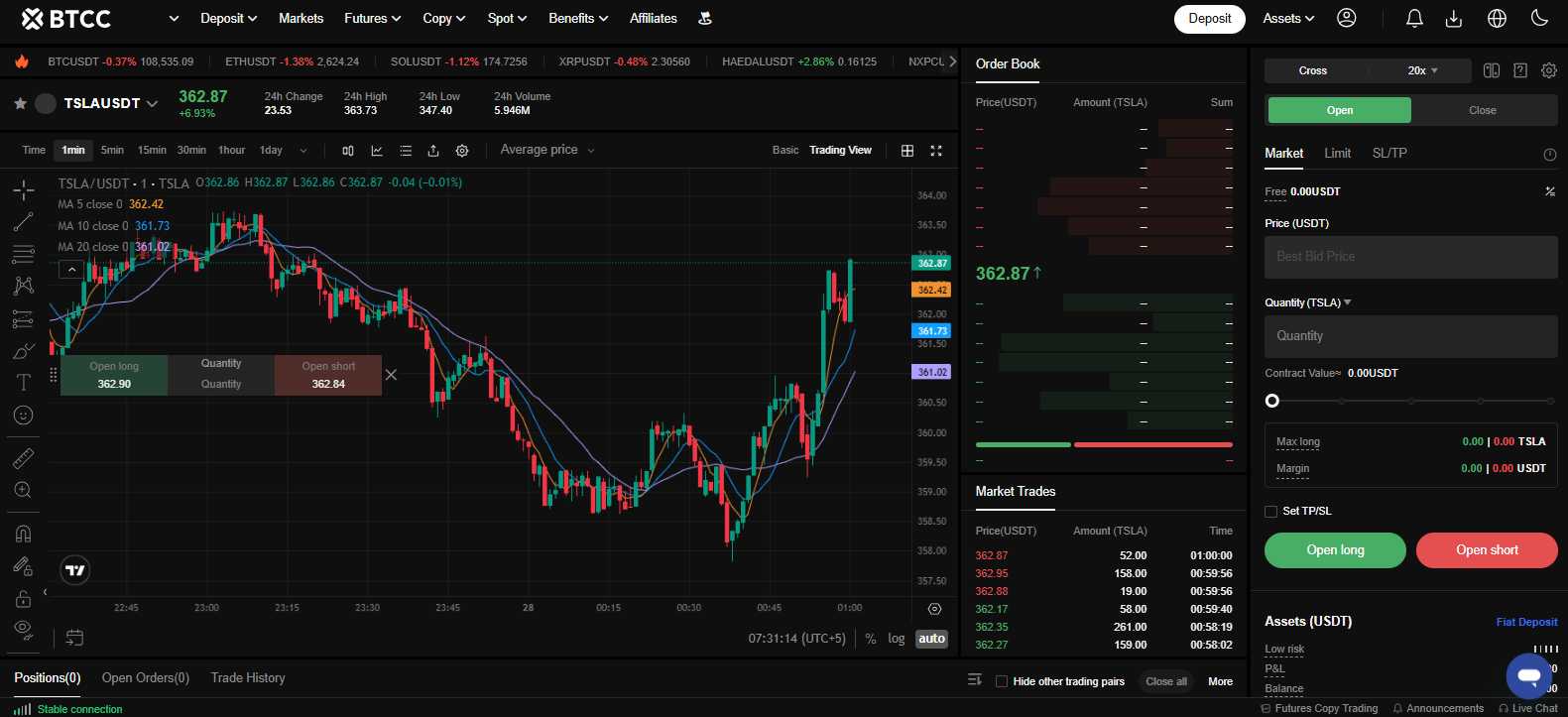Open the XABCD pattern tool
1568x717 pixels.
[24, 286]
